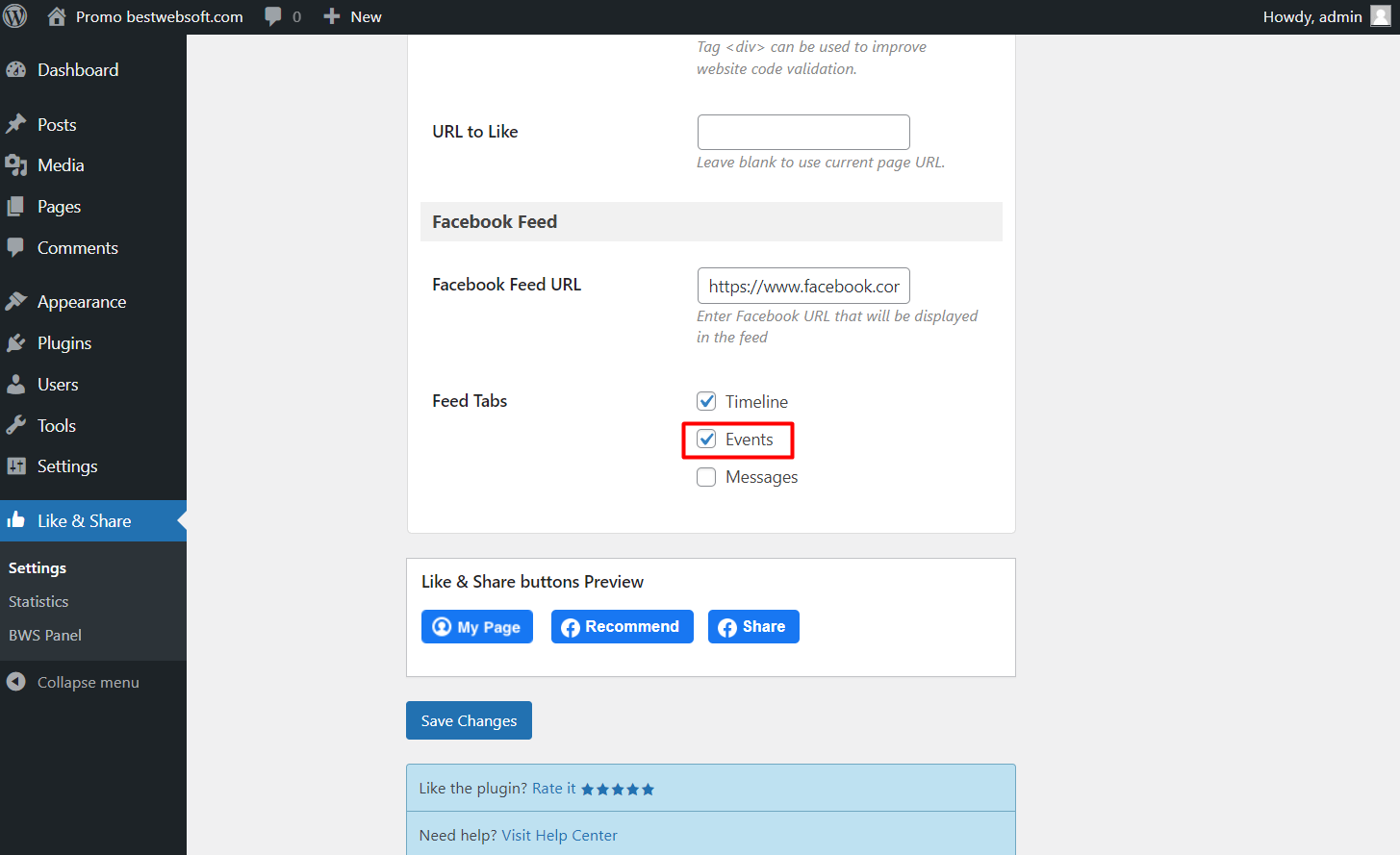Open the Visit Help Center link

tap(559, 835)
